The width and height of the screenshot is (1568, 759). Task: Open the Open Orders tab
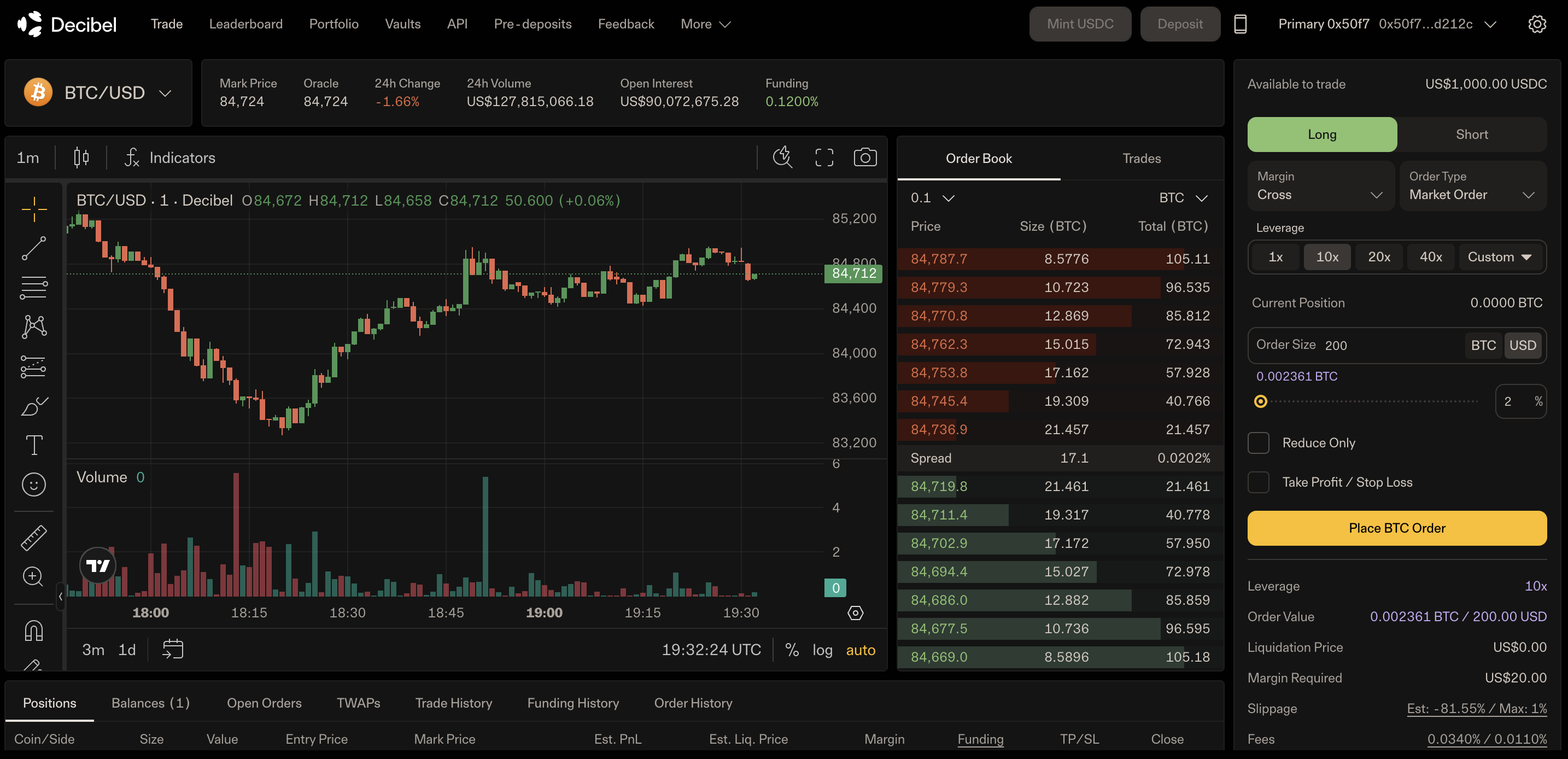(x=264, y=703)
